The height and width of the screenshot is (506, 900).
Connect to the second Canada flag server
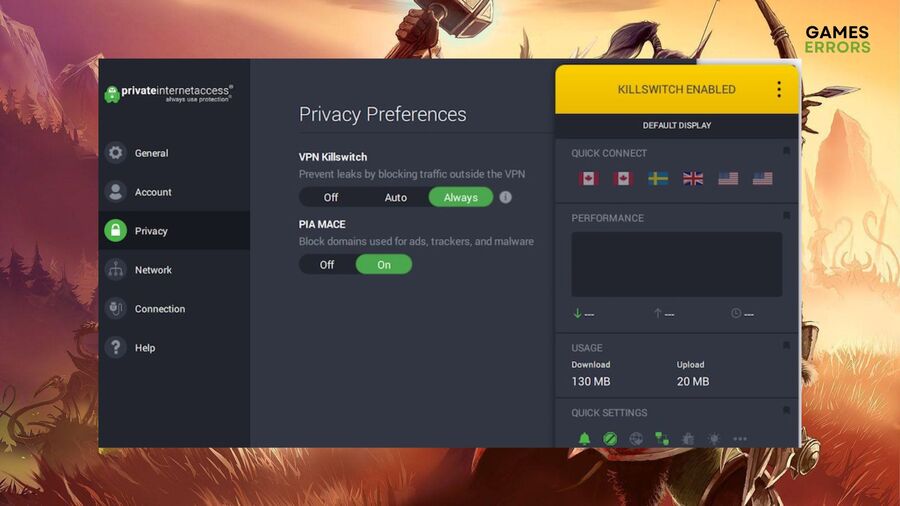click(623, 178)
